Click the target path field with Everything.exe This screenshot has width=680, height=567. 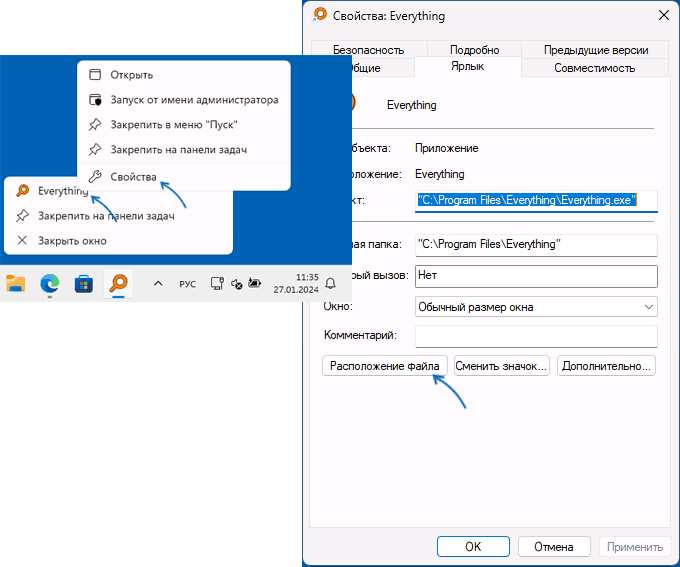click(x=536, y=201)
